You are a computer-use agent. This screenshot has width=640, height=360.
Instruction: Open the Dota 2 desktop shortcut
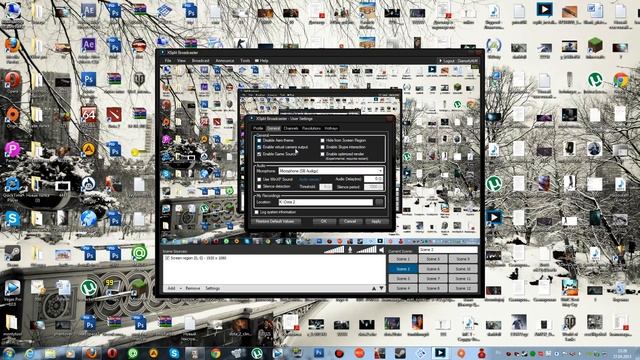(114, 116)
